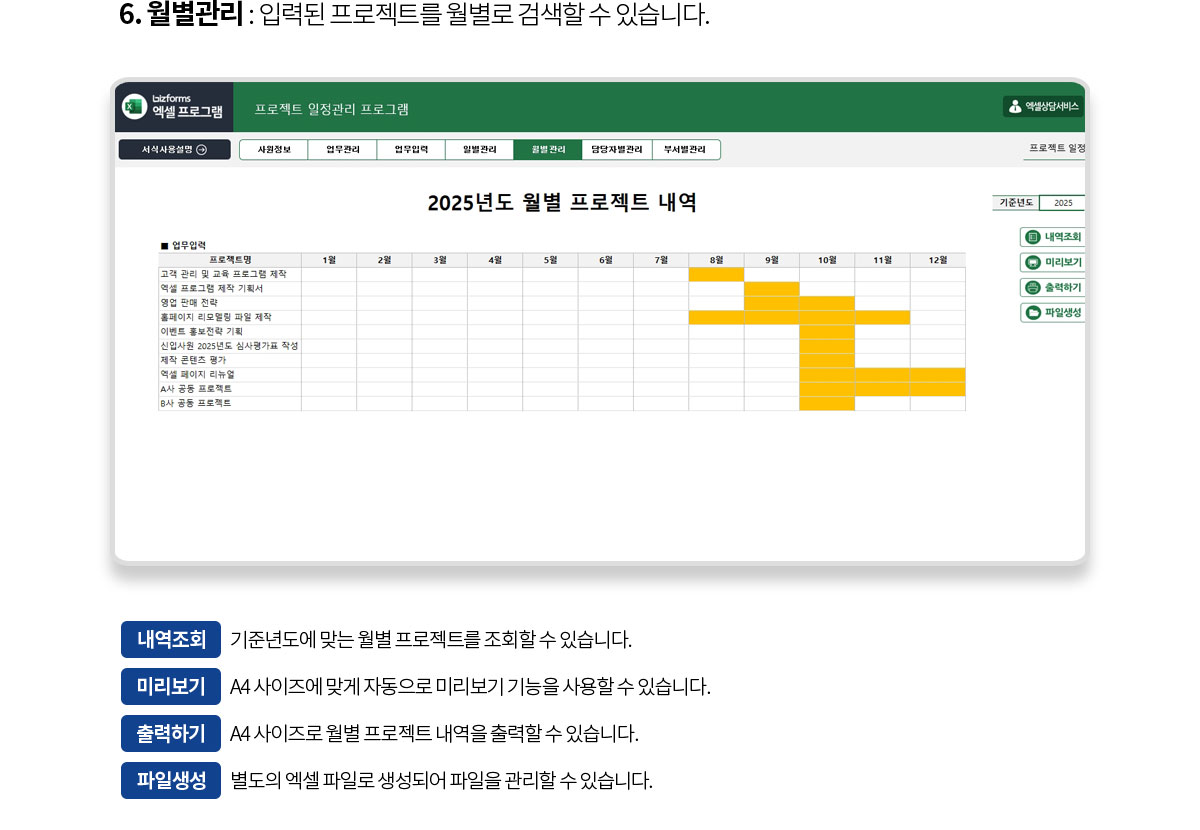Click yellow 9월 cell of 엑셀 프로그램 제작 기획서 row
Viewport: 1200px width, 830px height.
[x=772, y=288]
